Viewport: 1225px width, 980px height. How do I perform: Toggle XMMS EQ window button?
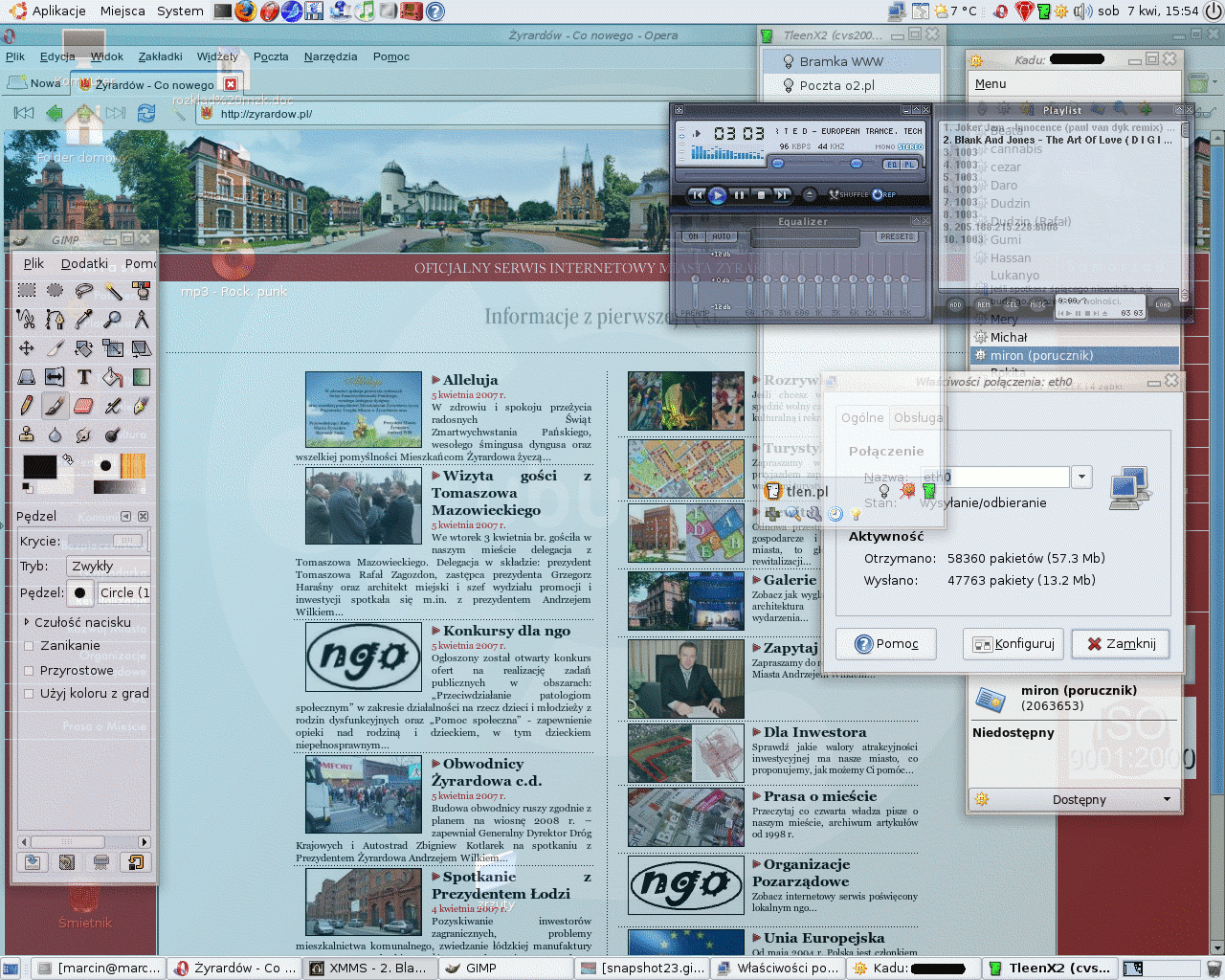click(x=891, y=165)
